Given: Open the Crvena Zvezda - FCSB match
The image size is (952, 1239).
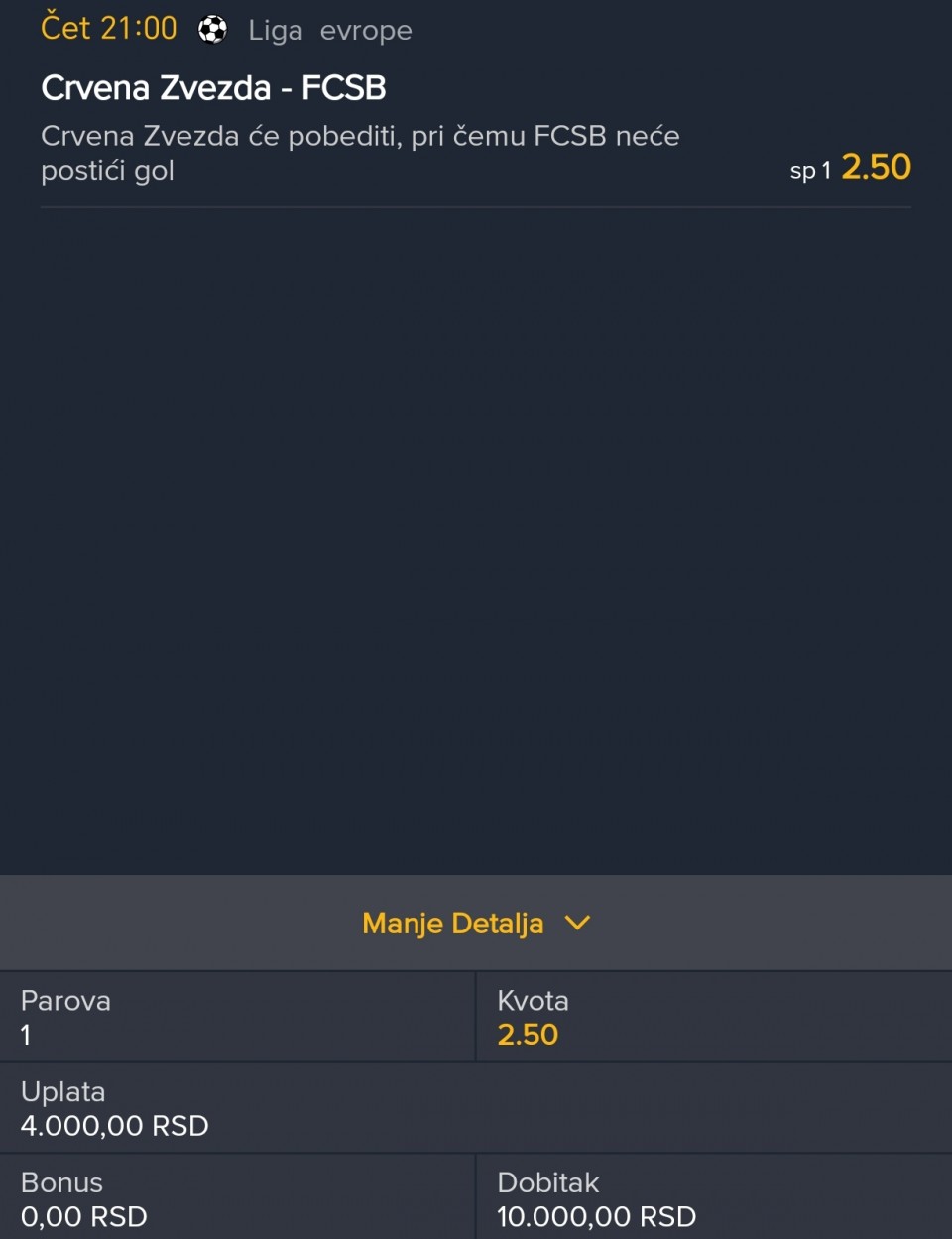Looking at the screenshot, I should click(x=213, y=88).
